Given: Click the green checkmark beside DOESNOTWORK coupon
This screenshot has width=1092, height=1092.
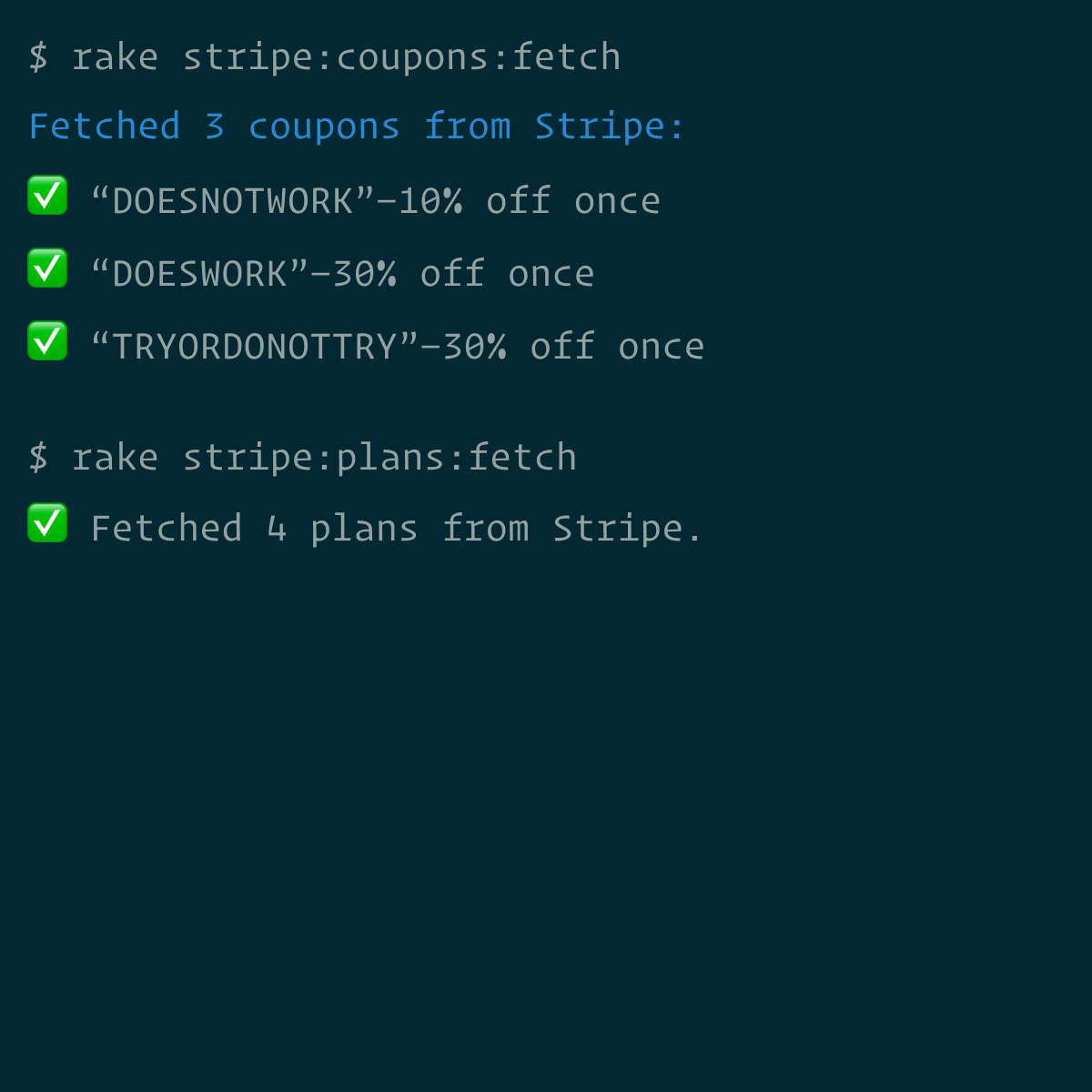Looking at the screenshot, I should click(x=47, y=196).
